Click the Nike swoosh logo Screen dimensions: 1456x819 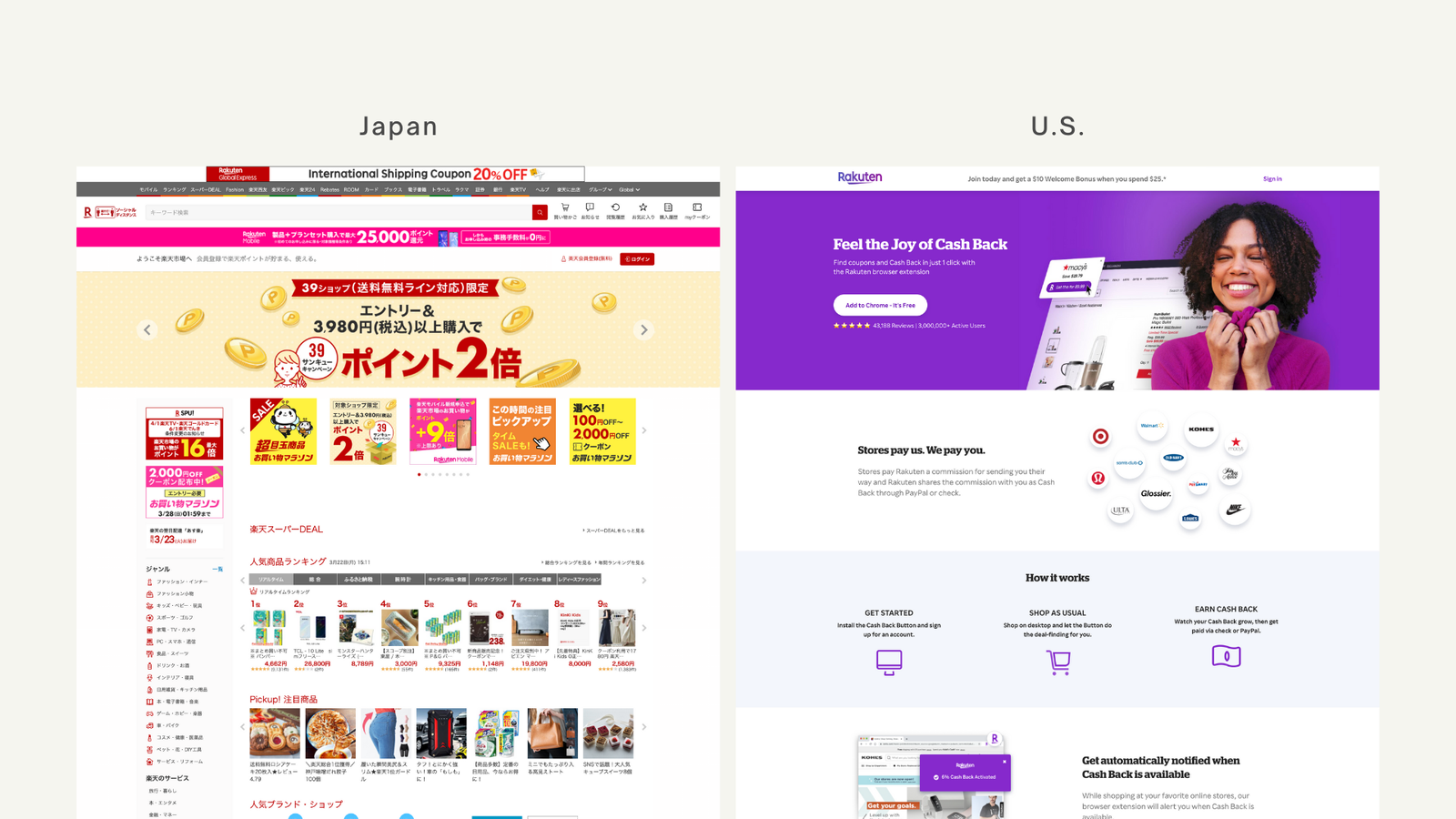point(1235,509)
